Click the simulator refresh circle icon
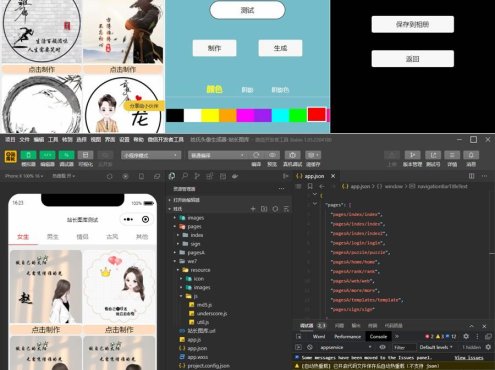 coord(109,176)
